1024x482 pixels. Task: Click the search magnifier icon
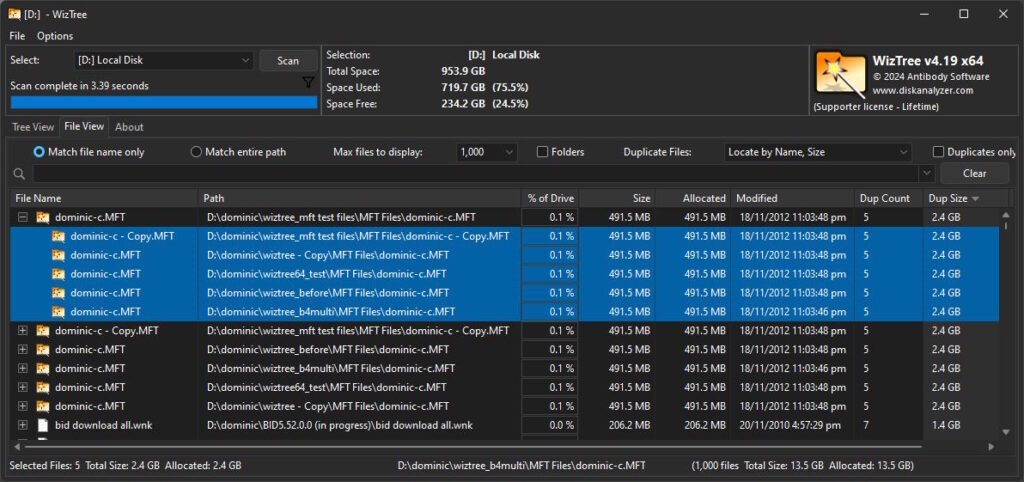20,174
